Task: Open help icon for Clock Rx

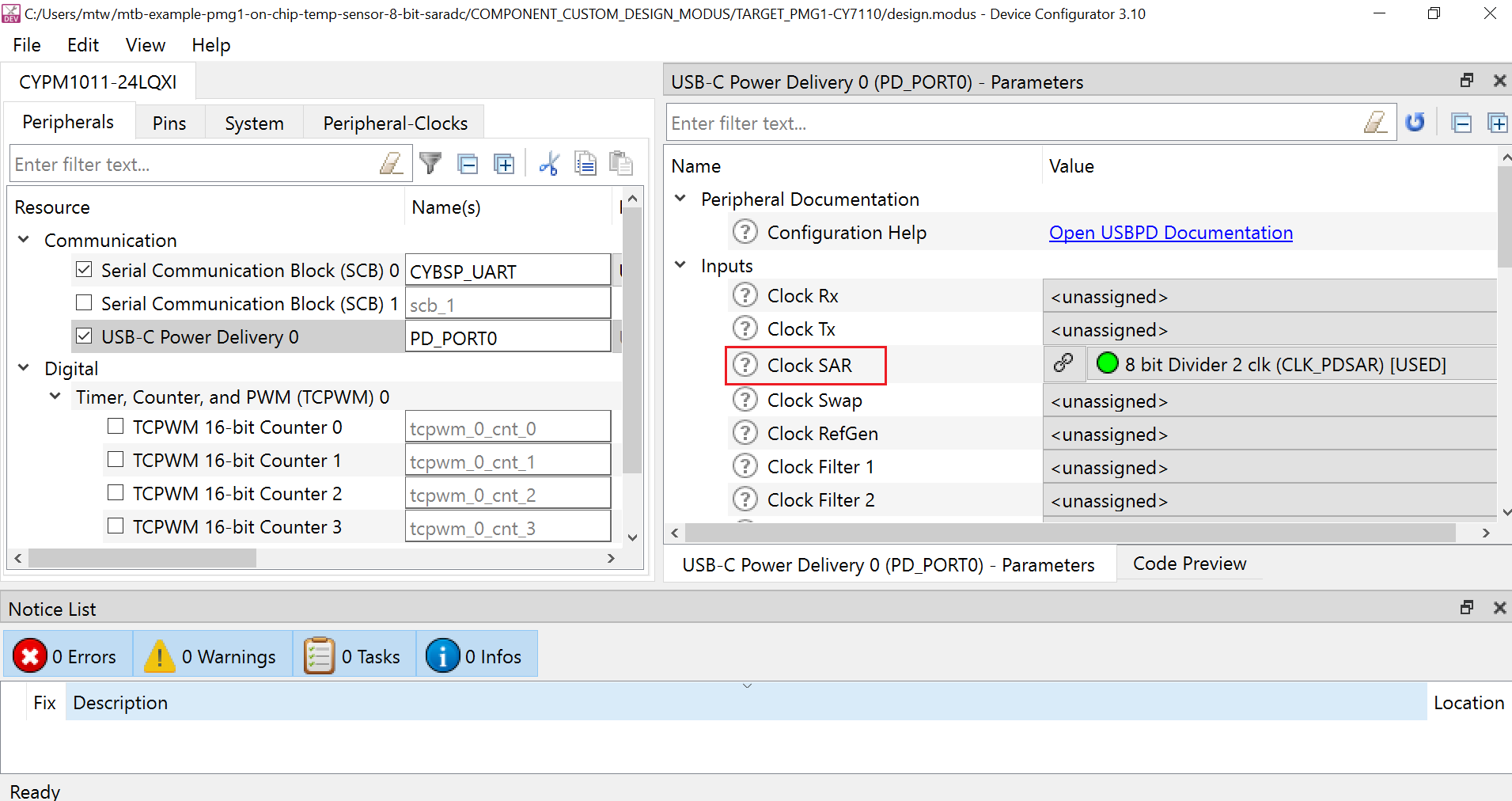Action: 745,295
